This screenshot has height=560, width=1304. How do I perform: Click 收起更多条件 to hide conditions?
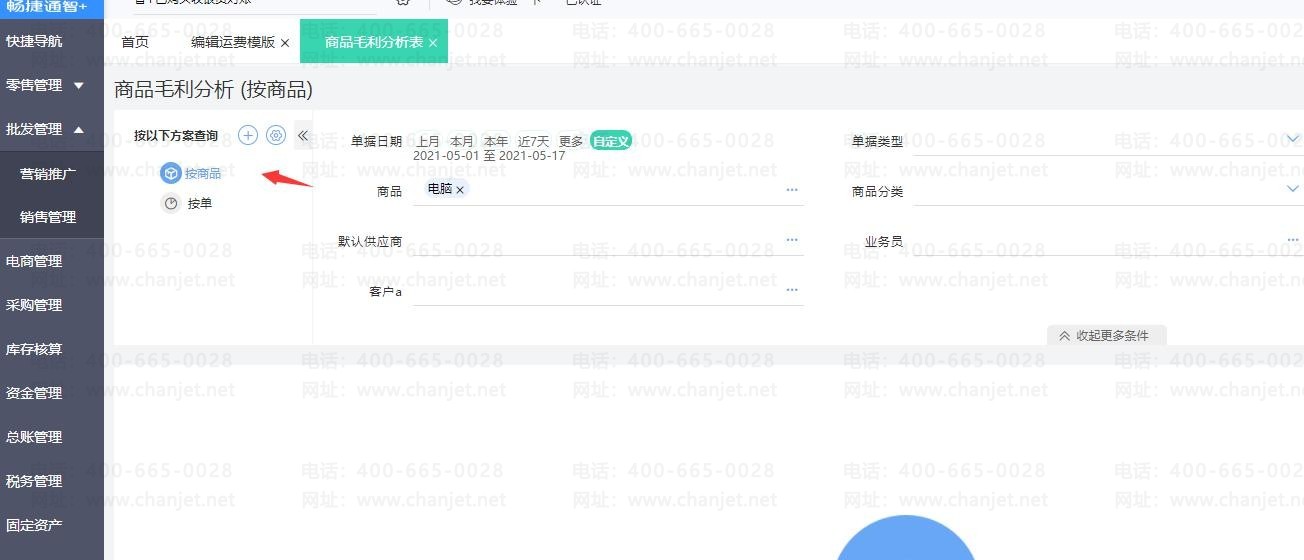click(1106, 336)
